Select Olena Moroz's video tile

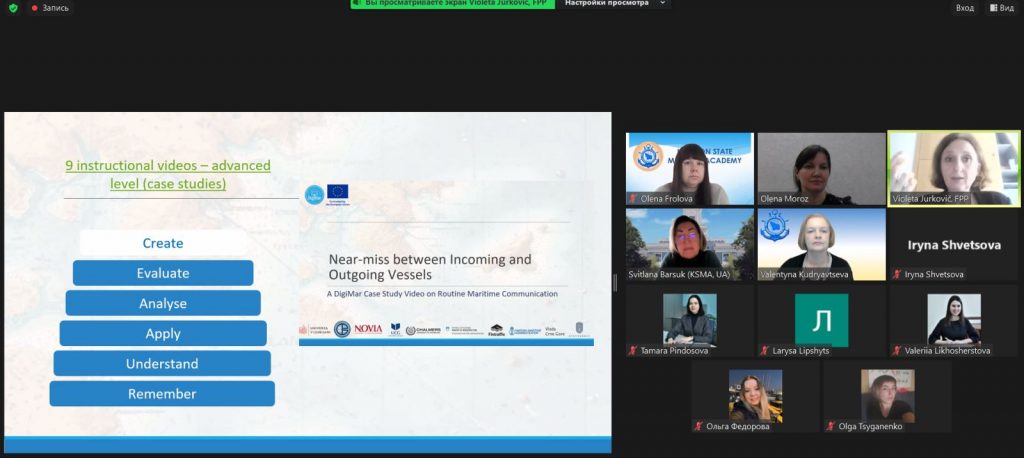point(821,168)
